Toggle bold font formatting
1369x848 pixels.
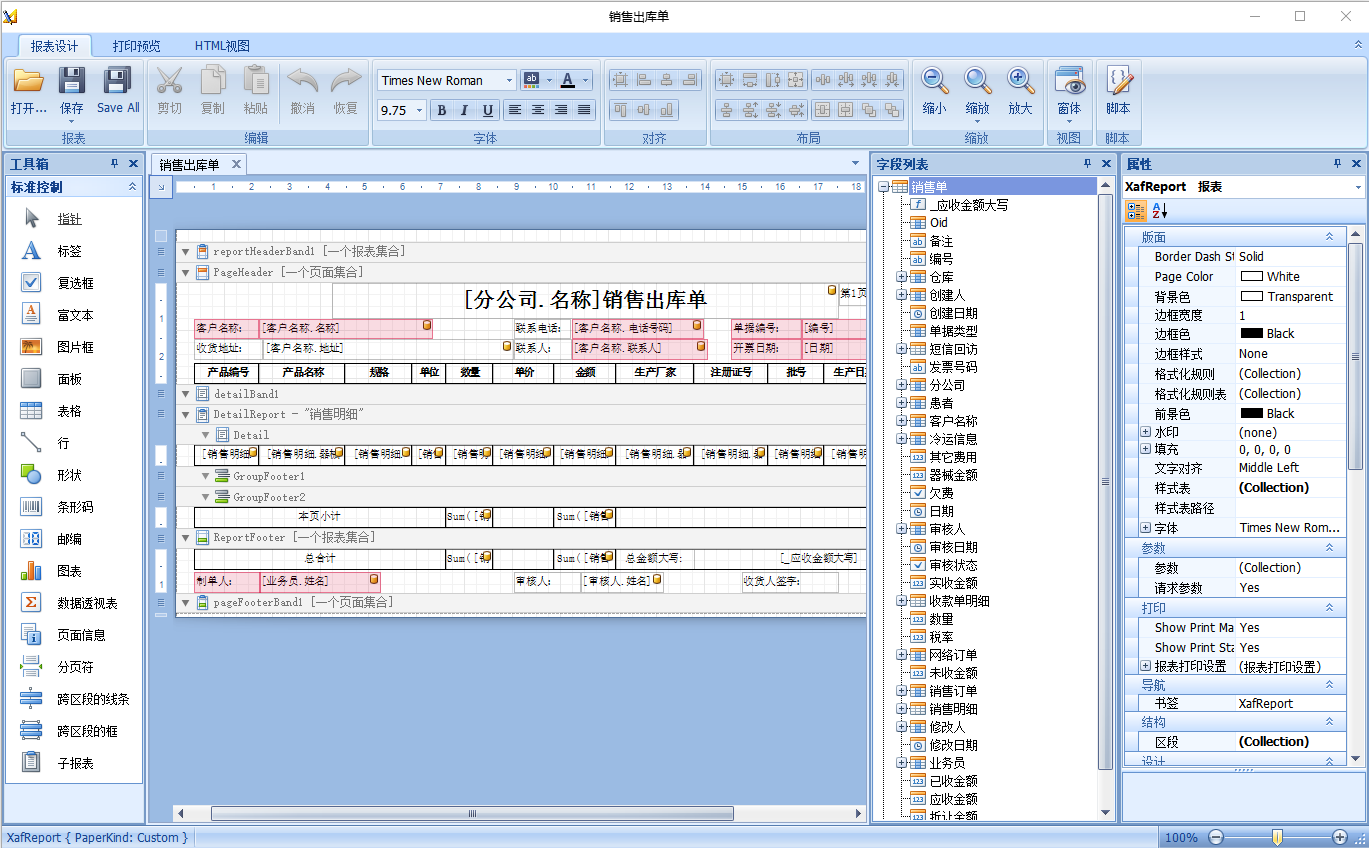[441, 110]
